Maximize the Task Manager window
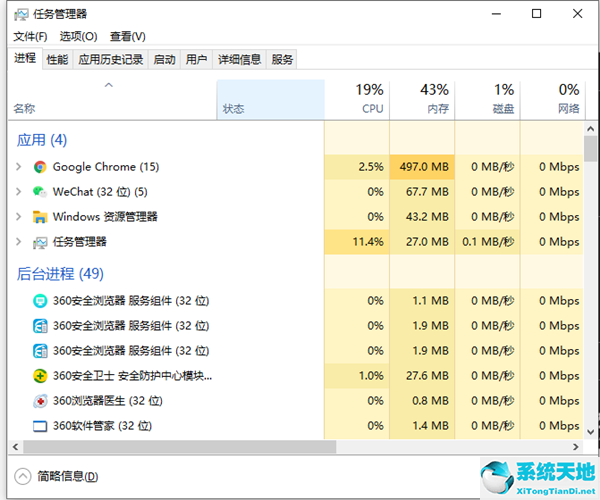 click(x=536, y=14)
